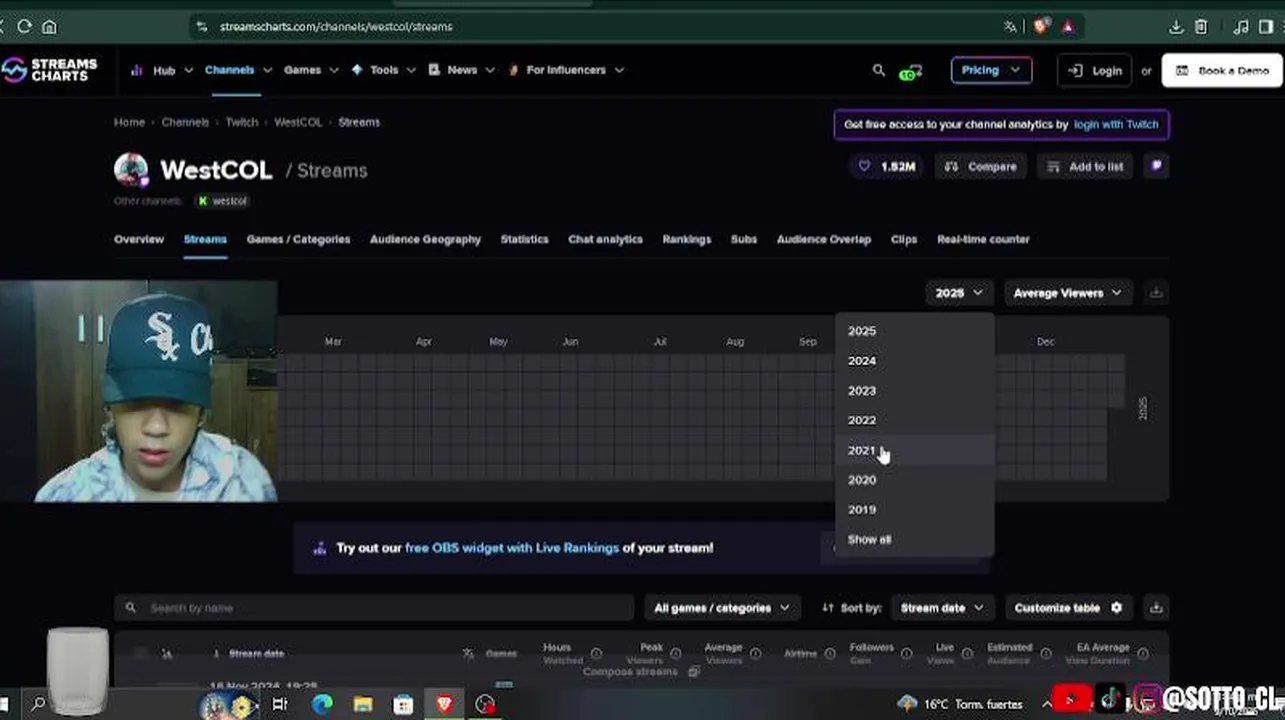
Task: Click the weather 16°C taskbar widget
Action: [961, 704]
